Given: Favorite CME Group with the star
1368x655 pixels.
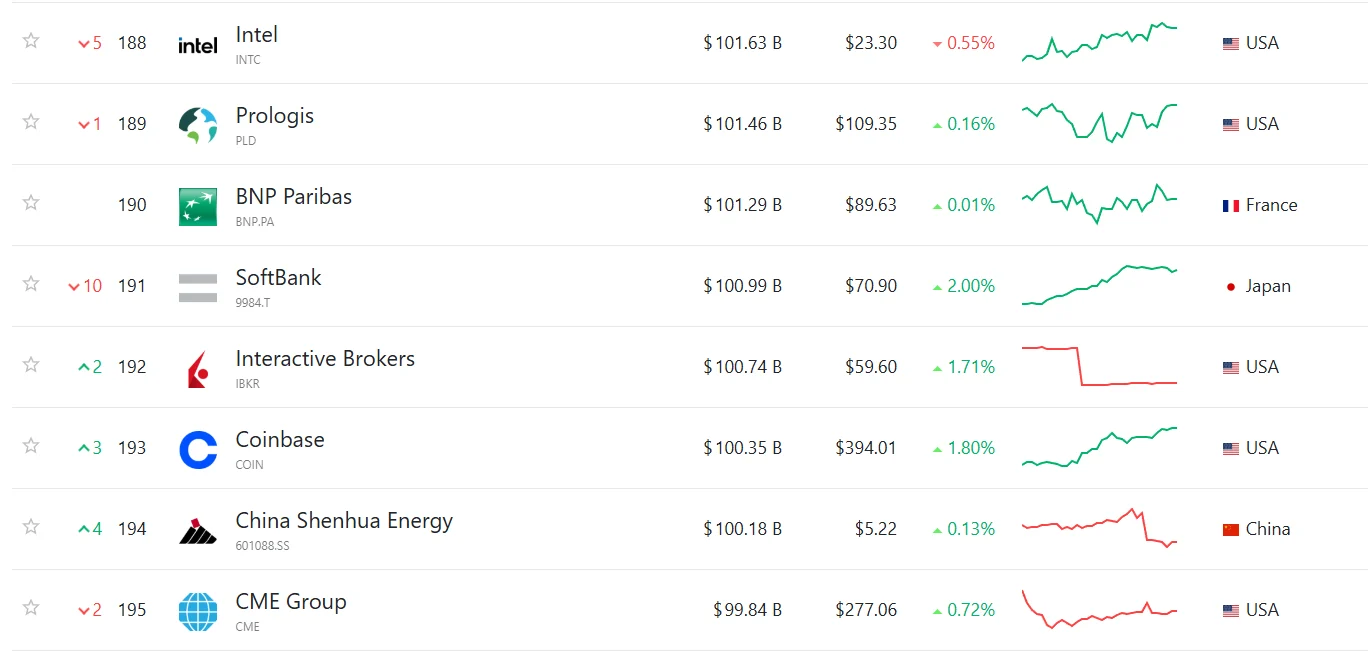Looking at the screenshot, I should [x=31, y=608].
